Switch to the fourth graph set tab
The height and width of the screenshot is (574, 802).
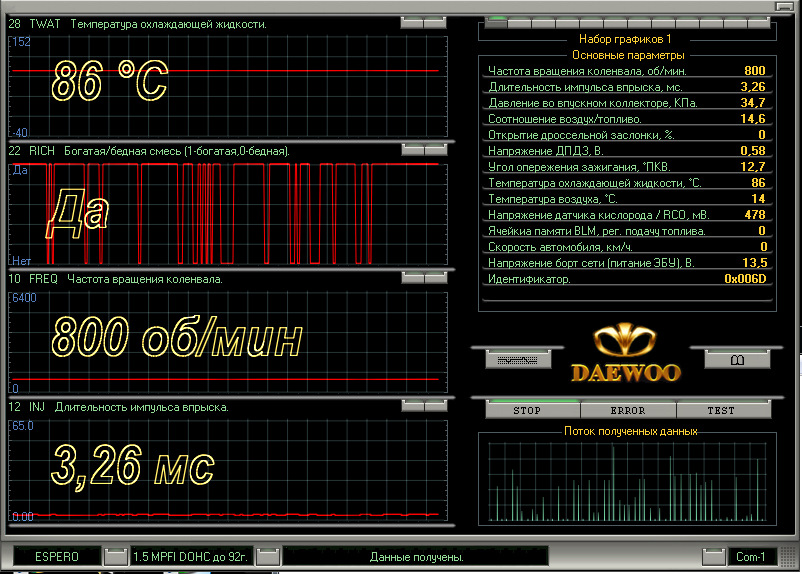(568, 23)
